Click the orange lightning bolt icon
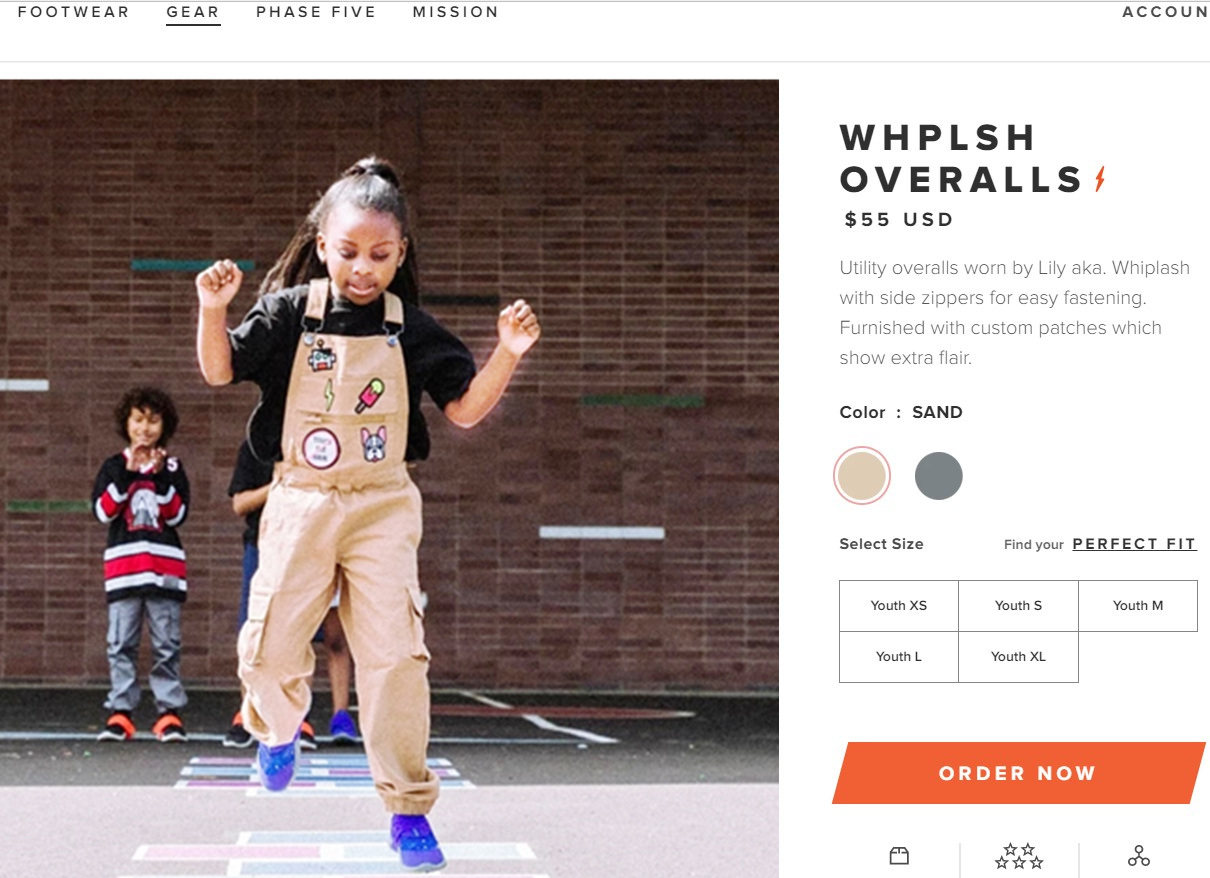 (x=1100, y=179)
